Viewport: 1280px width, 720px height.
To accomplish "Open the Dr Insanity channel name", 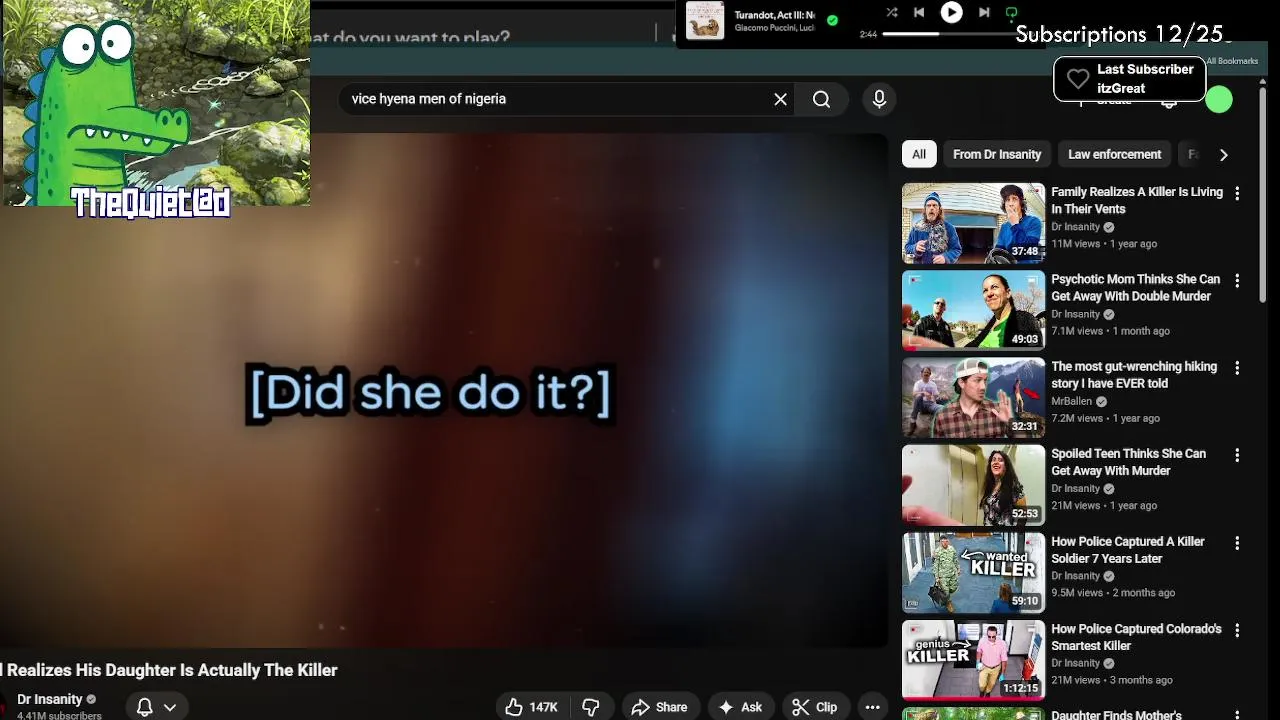I will click(50, 699).
